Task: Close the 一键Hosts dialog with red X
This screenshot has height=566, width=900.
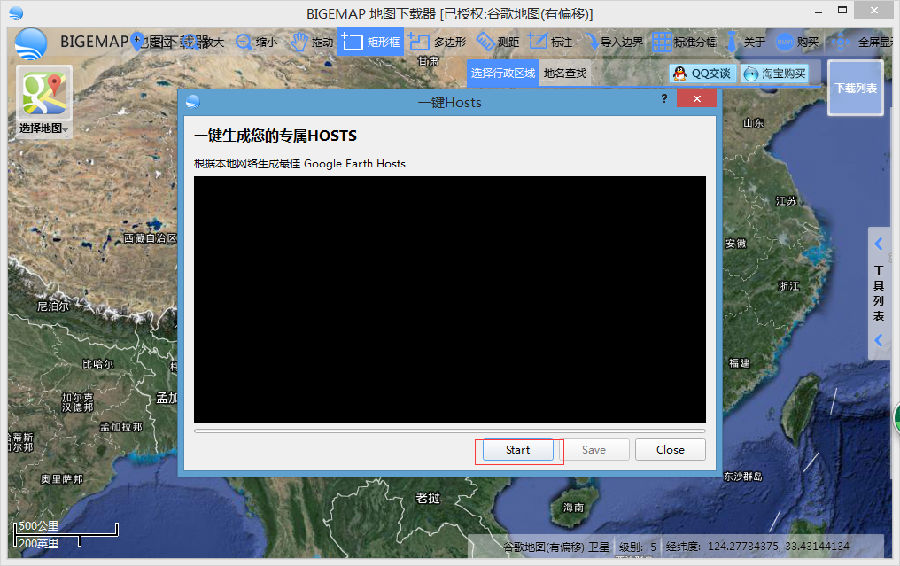Action: tap(697, 99)
